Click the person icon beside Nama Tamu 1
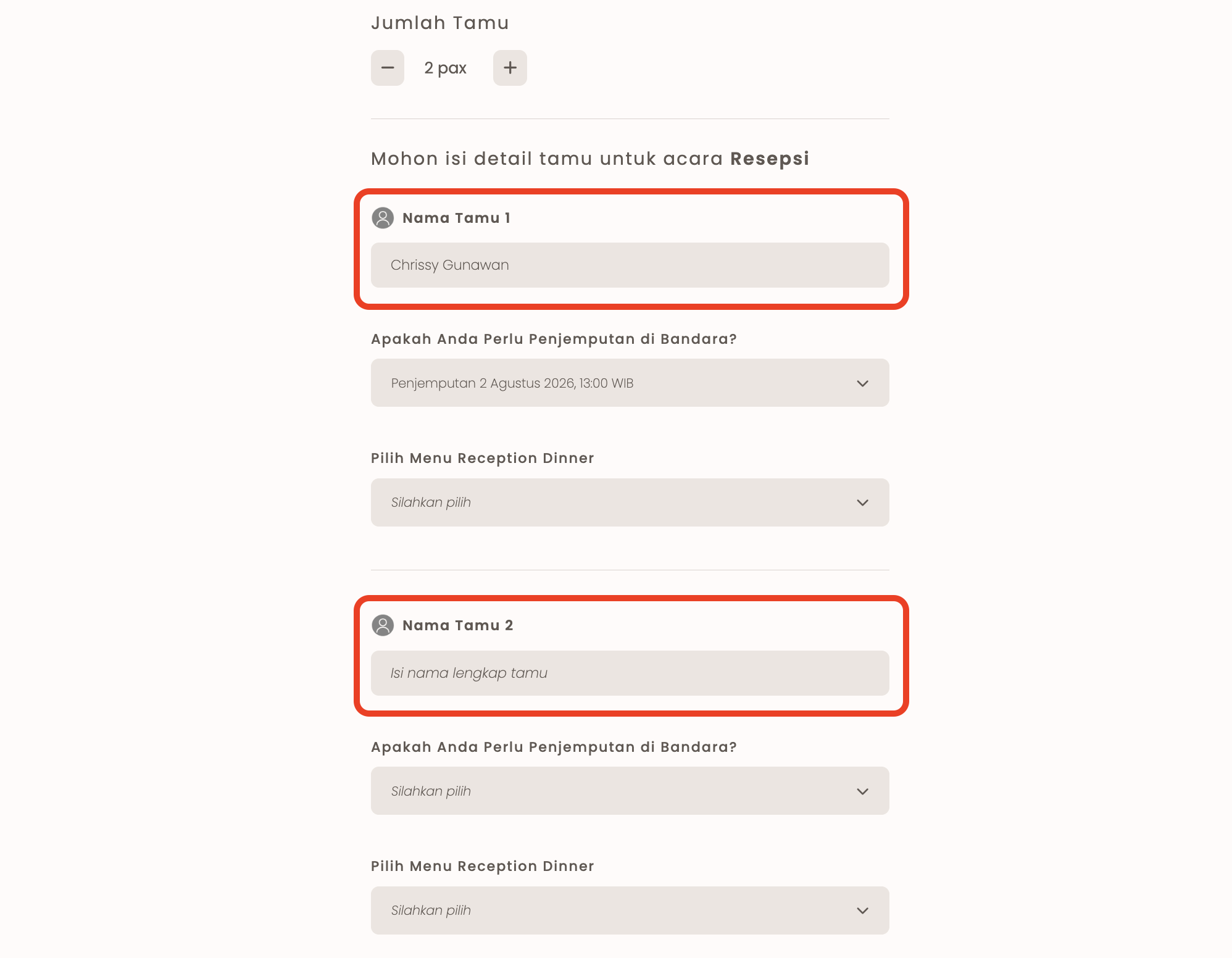 [x=383, y=218]
